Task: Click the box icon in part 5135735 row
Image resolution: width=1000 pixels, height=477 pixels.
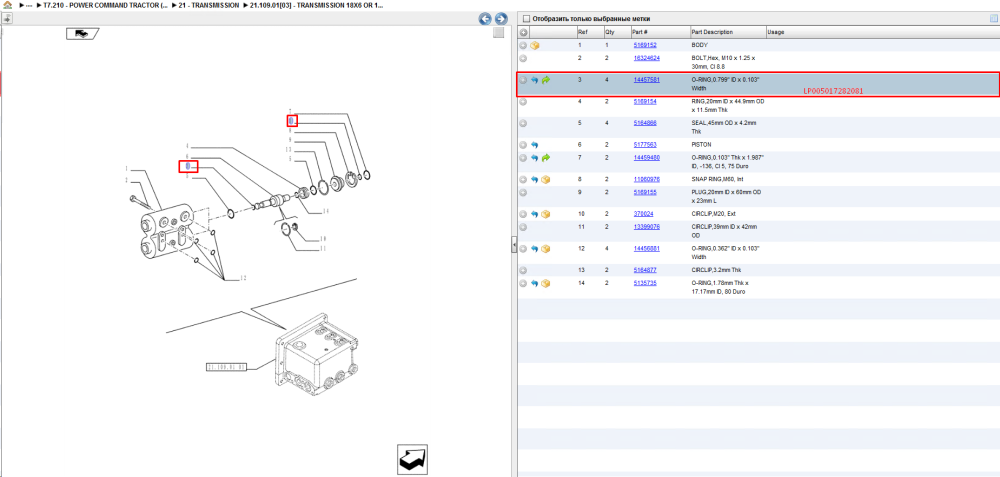Action: (546, 283)
